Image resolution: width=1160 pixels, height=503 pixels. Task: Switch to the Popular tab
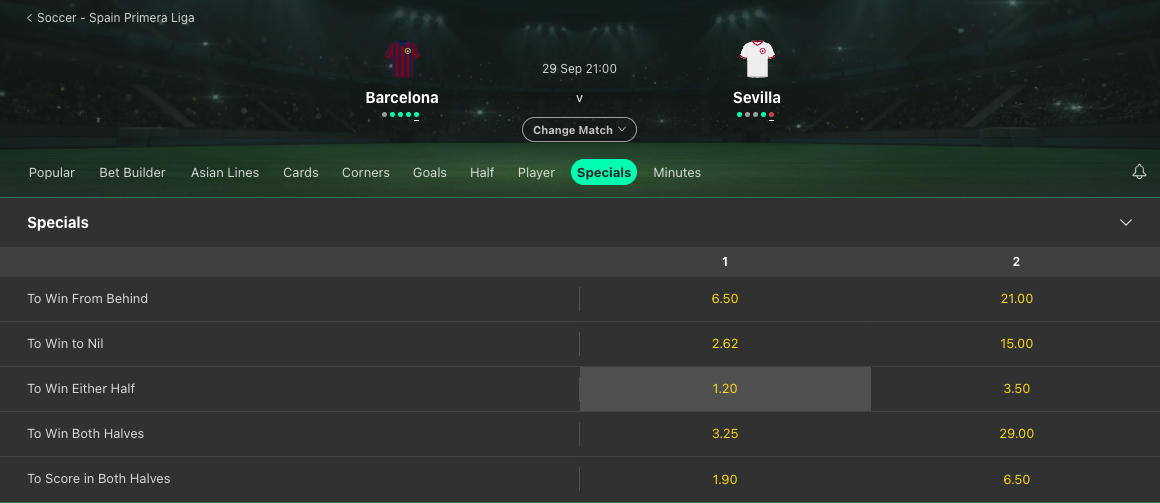(52, 172)
